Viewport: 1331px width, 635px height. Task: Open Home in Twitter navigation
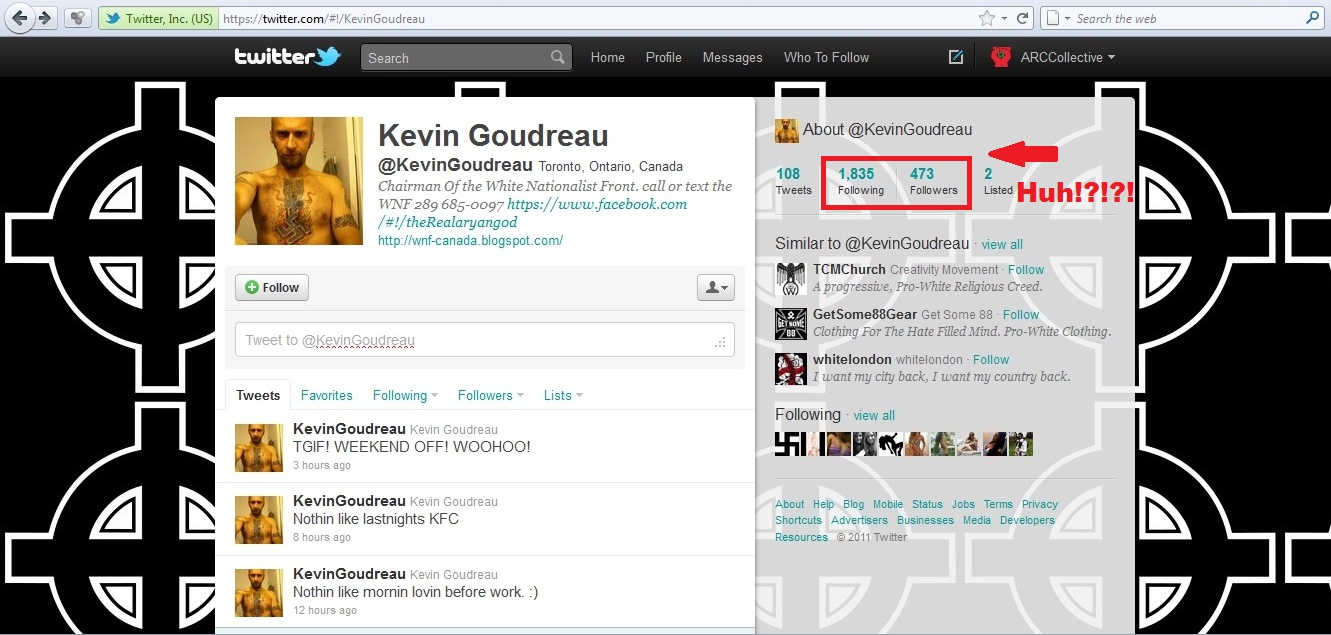pyautogui.click(x=607, y=57)
